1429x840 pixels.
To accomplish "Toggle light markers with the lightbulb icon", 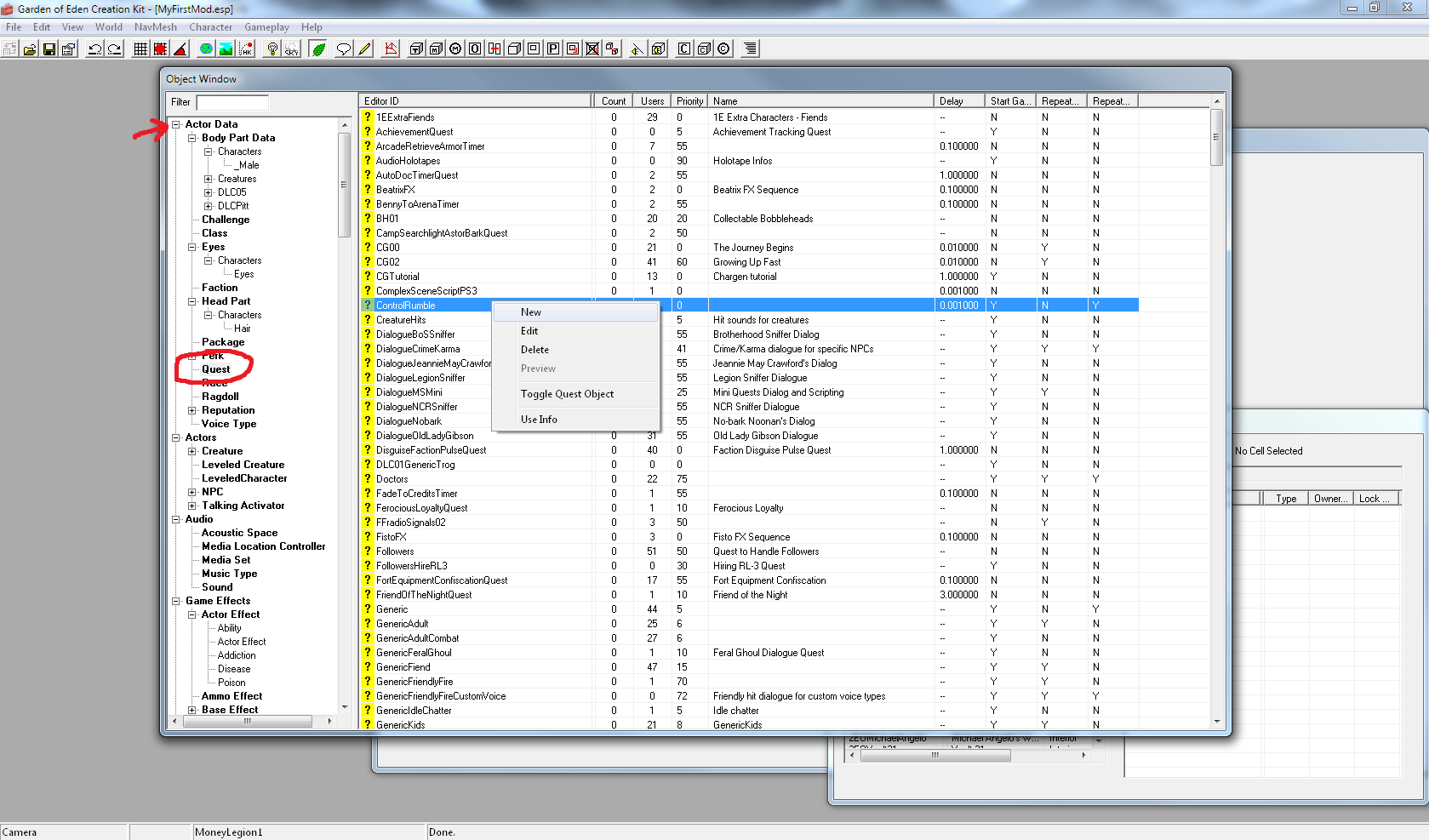I will pos(271,49).
